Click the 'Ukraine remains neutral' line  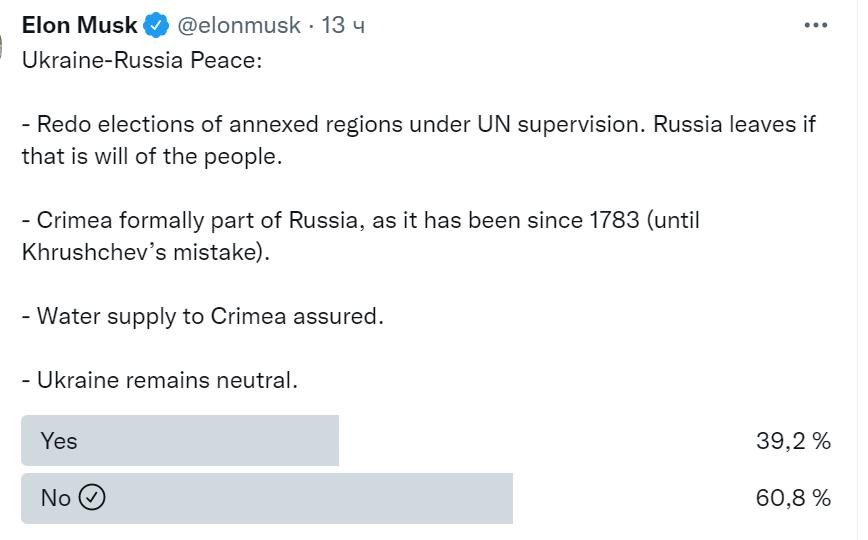(160, 380)
